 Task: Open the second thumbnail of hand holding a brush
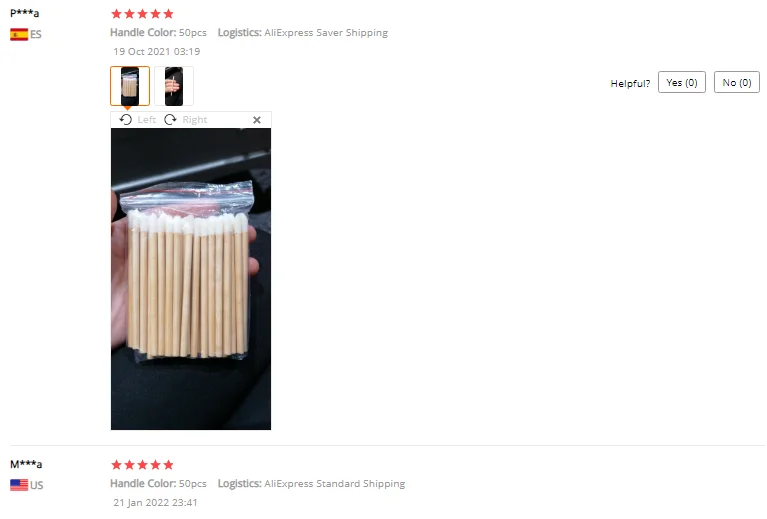coord(174,86)
